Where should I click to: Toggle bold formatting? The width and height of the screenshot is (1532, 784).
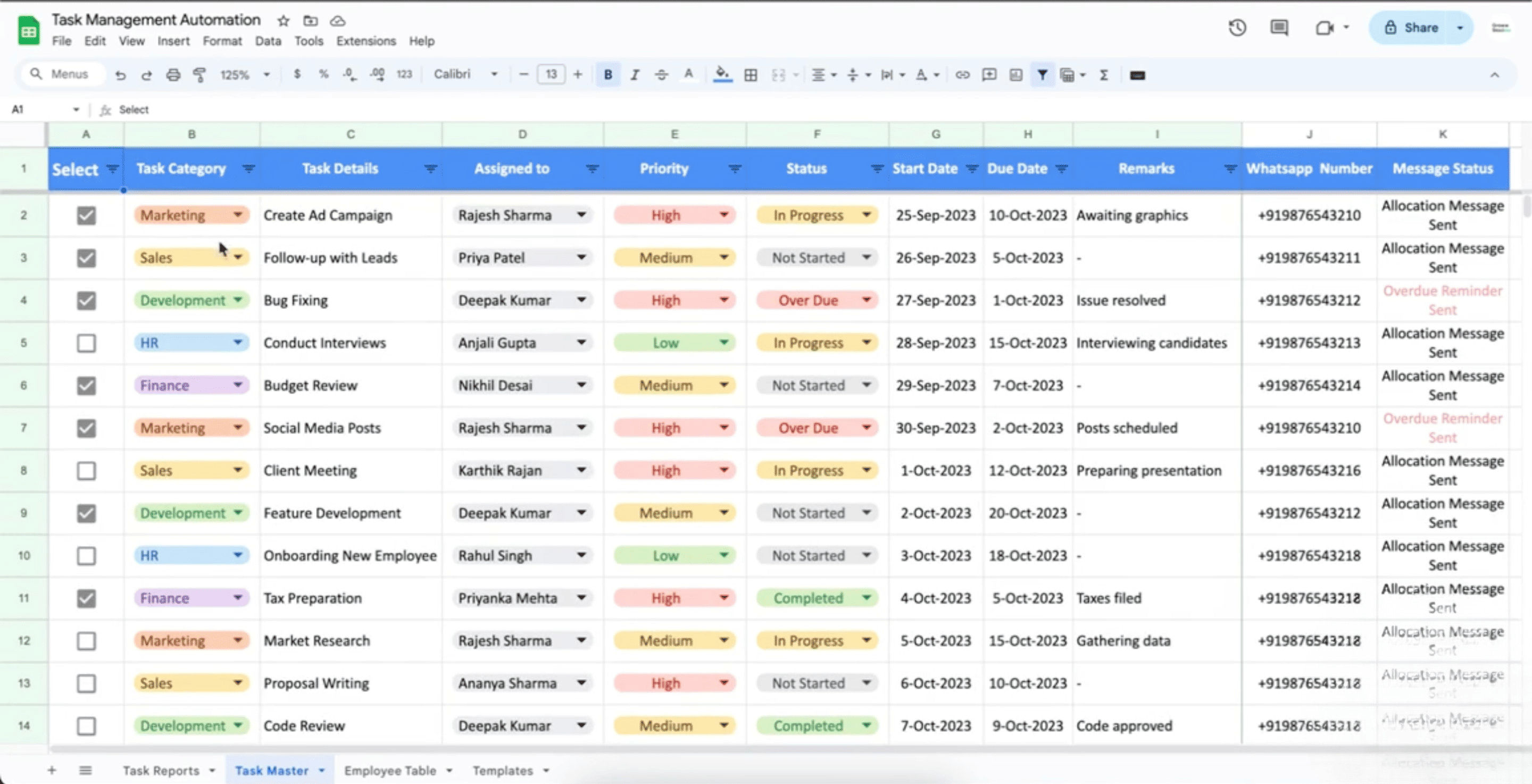pyautogui.click(x=608, y=74)
